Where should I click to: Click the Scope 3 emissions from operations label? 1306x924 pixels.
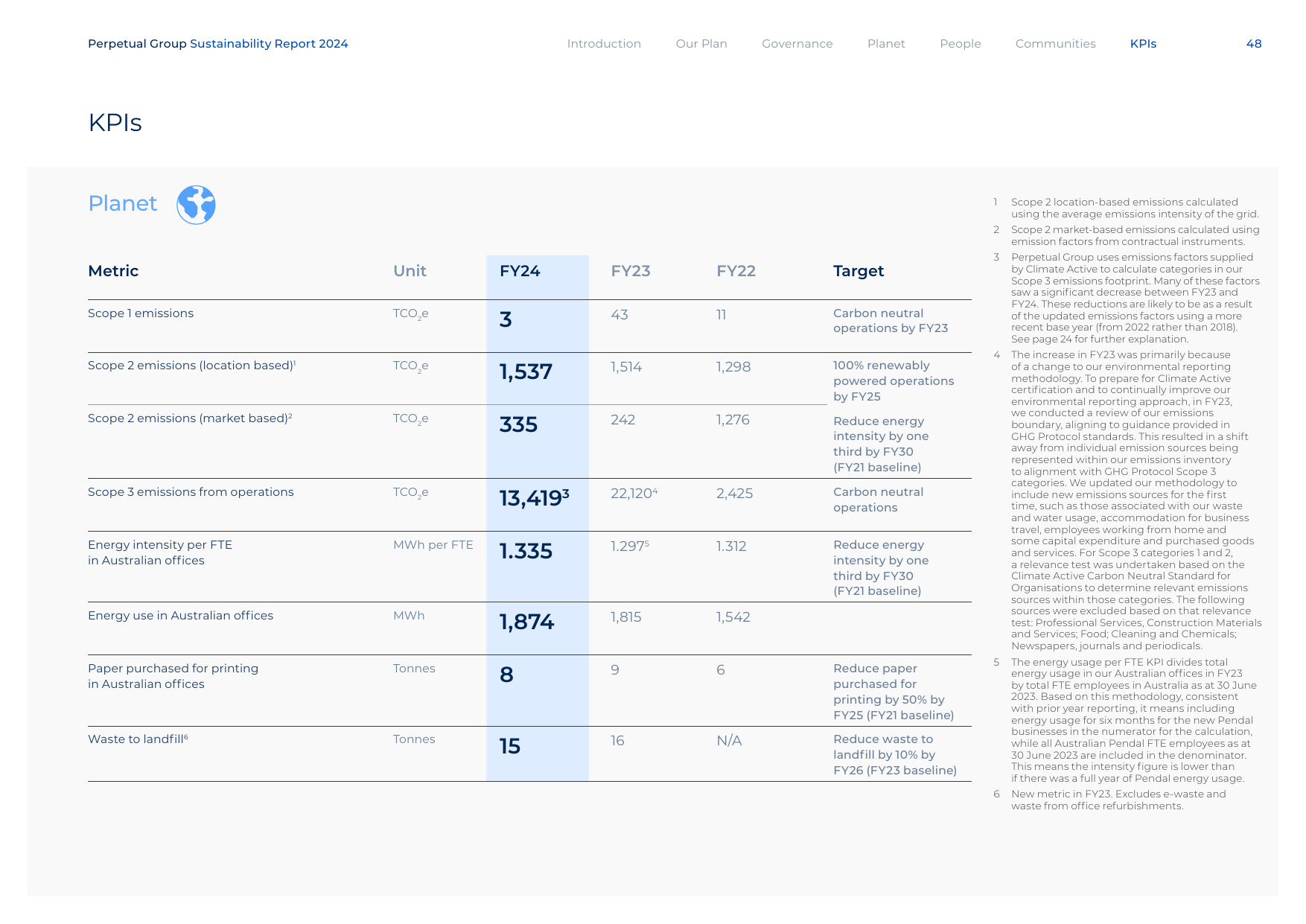[191, 492]
